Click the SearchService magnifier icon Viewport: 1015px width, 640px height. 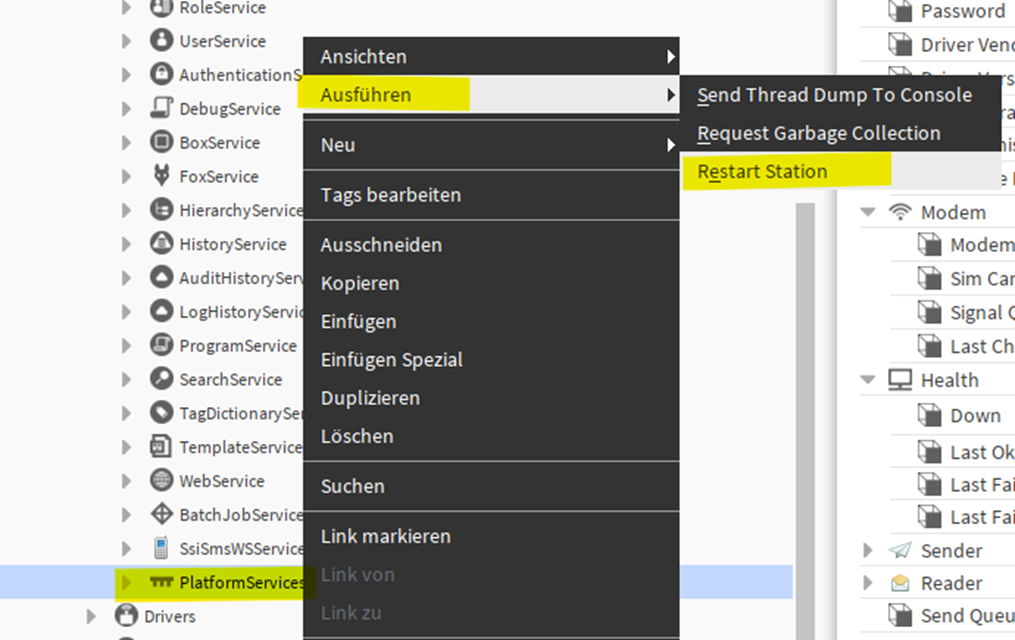(x=161, y=380)
